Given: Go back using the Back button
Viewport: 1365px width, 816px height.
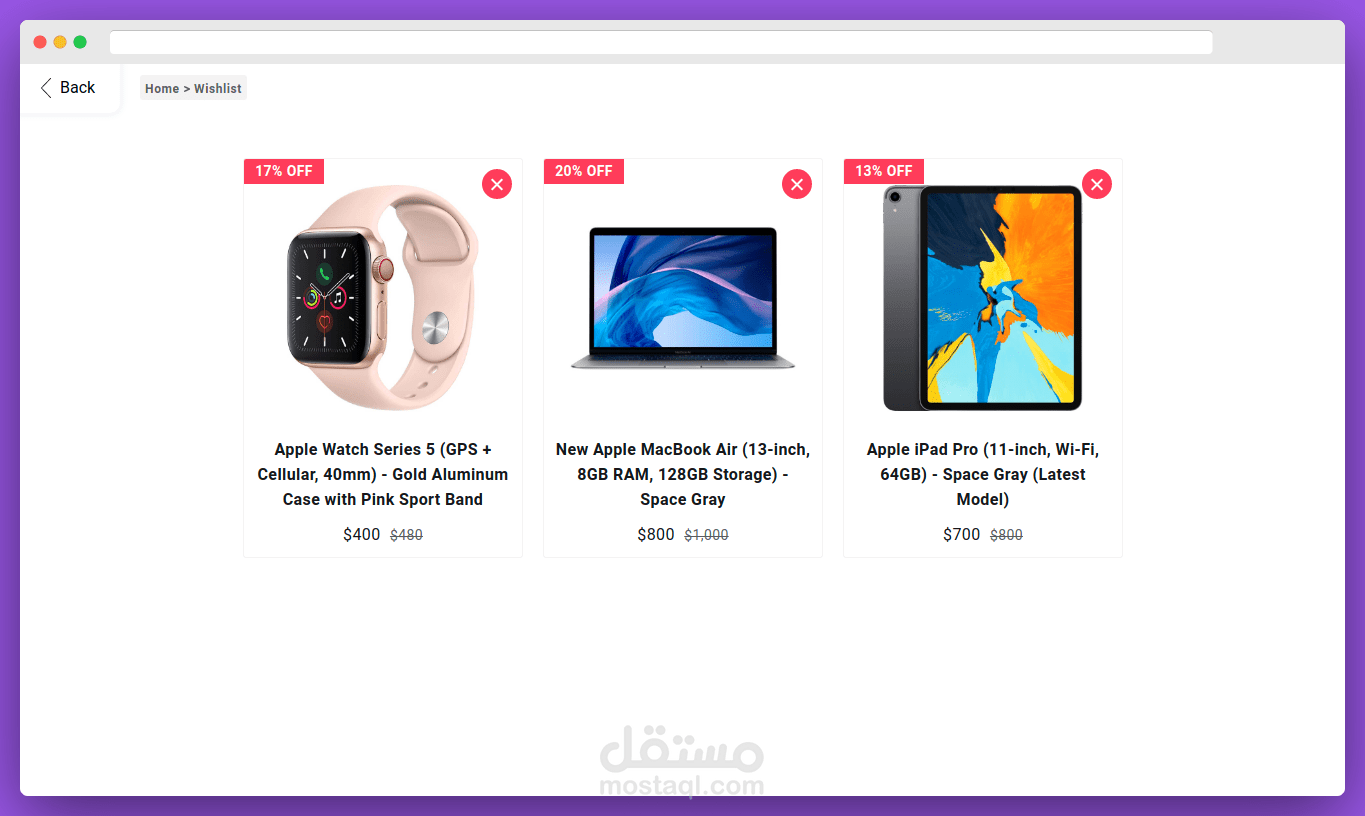Looking at the screenshot, I should [x=68, y=88].
